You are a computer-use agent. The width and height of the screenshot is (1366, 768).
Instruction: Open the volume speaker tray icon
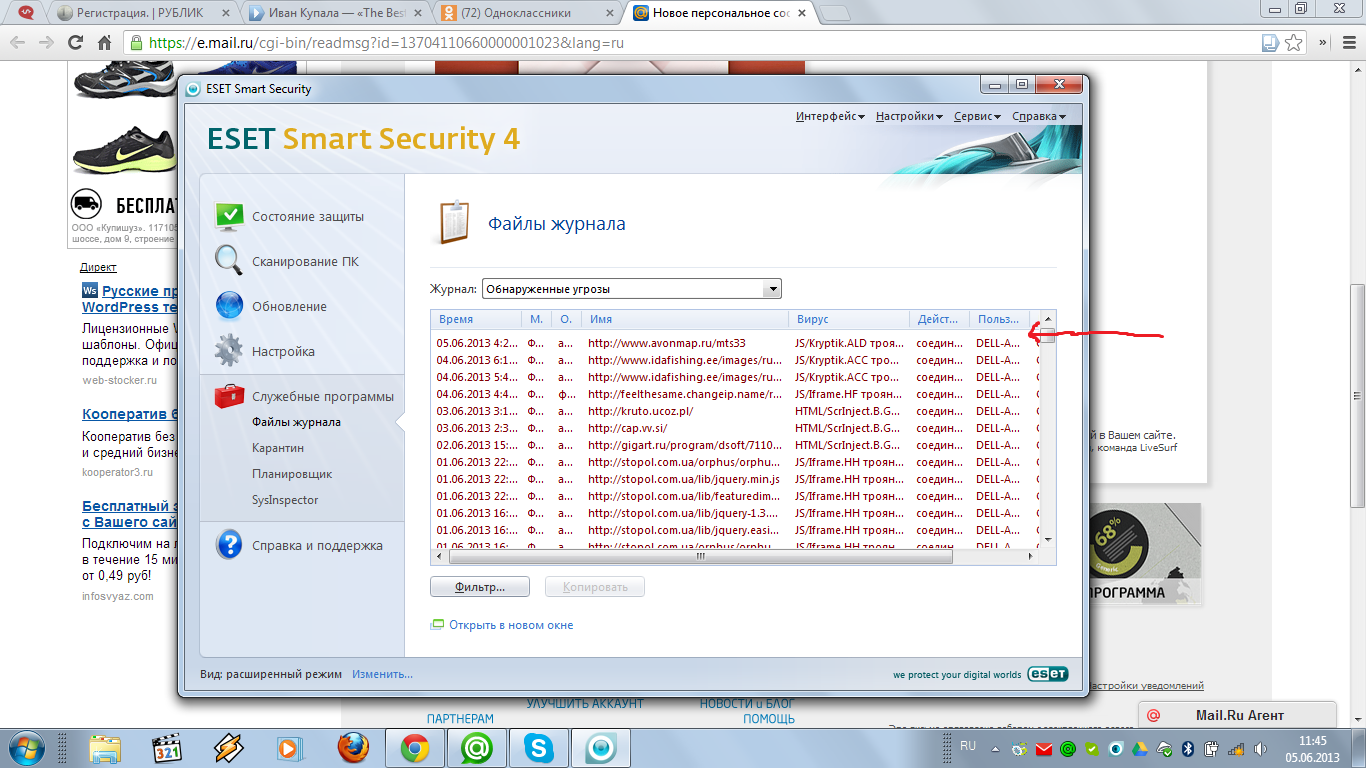[1261, 748]
